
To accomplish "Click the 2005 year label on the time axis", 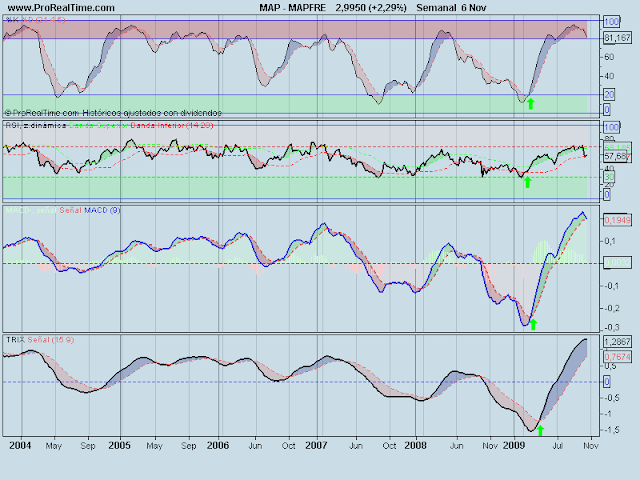I will (120, 445).
